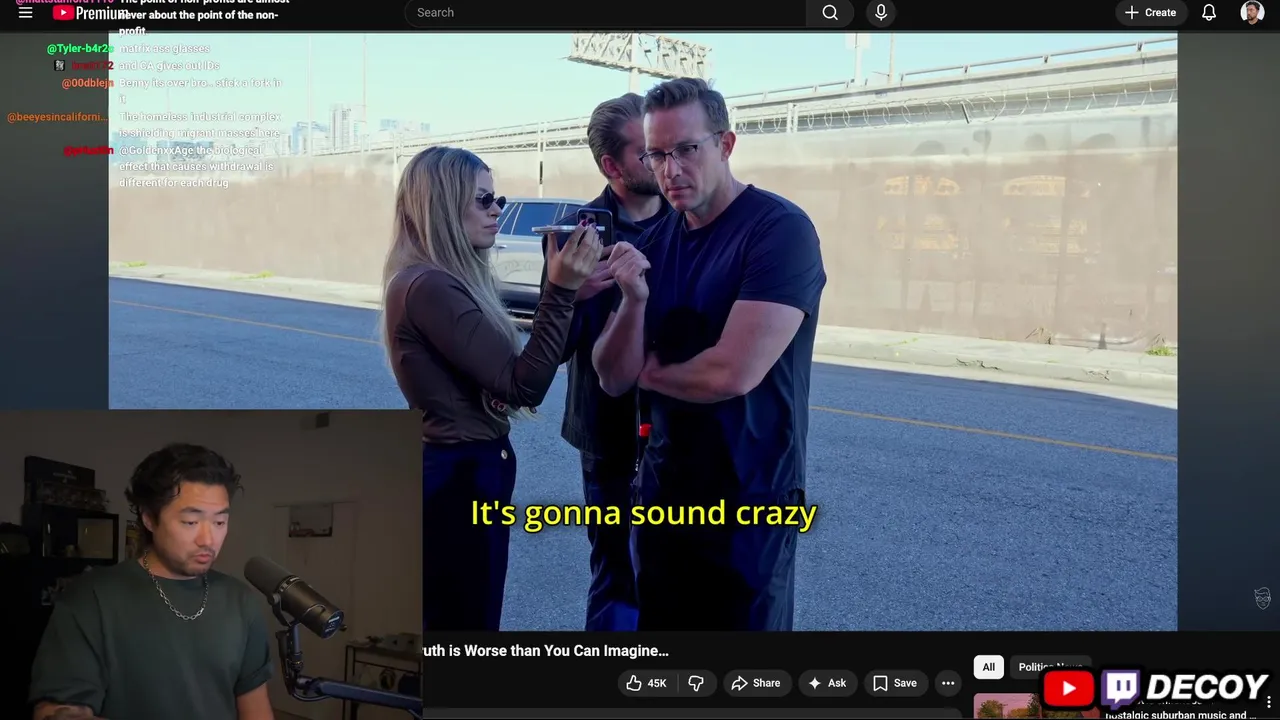Select the All filter chip
Screen dimensions: 1280x720
[988, 667]
